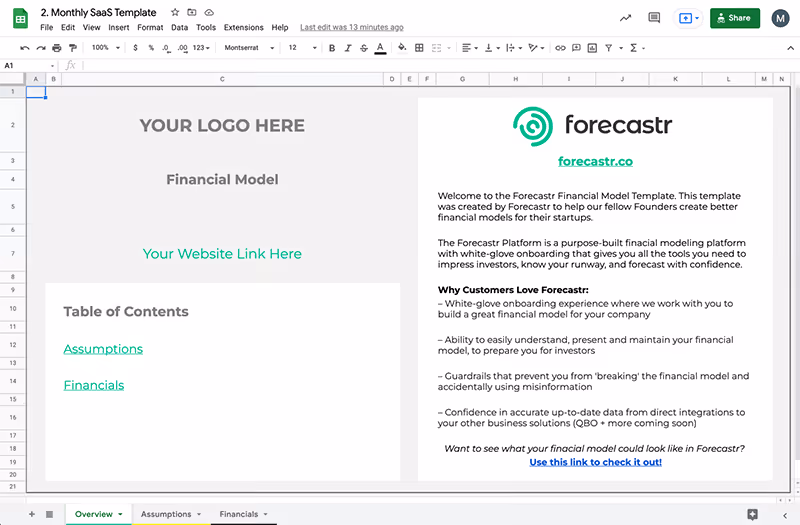Screen dimensions: 800x525
Task: Click the Redo icon in toolbar
Action: tap(41, 48)
